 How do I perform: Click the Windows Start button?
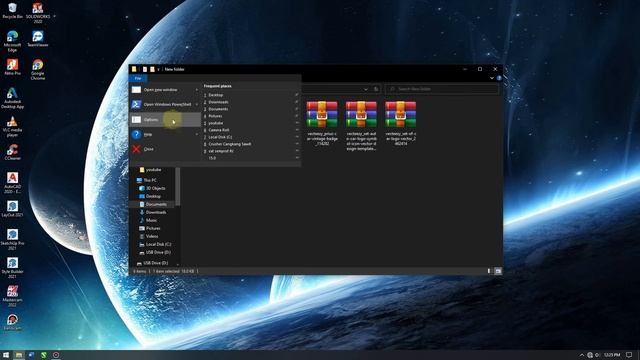coord(6,355)
